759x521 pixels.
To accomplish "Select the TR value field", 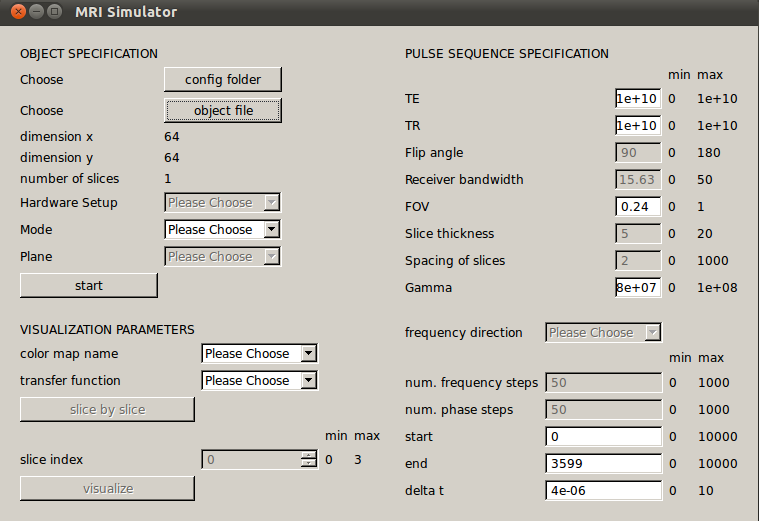I will (637, 125).
